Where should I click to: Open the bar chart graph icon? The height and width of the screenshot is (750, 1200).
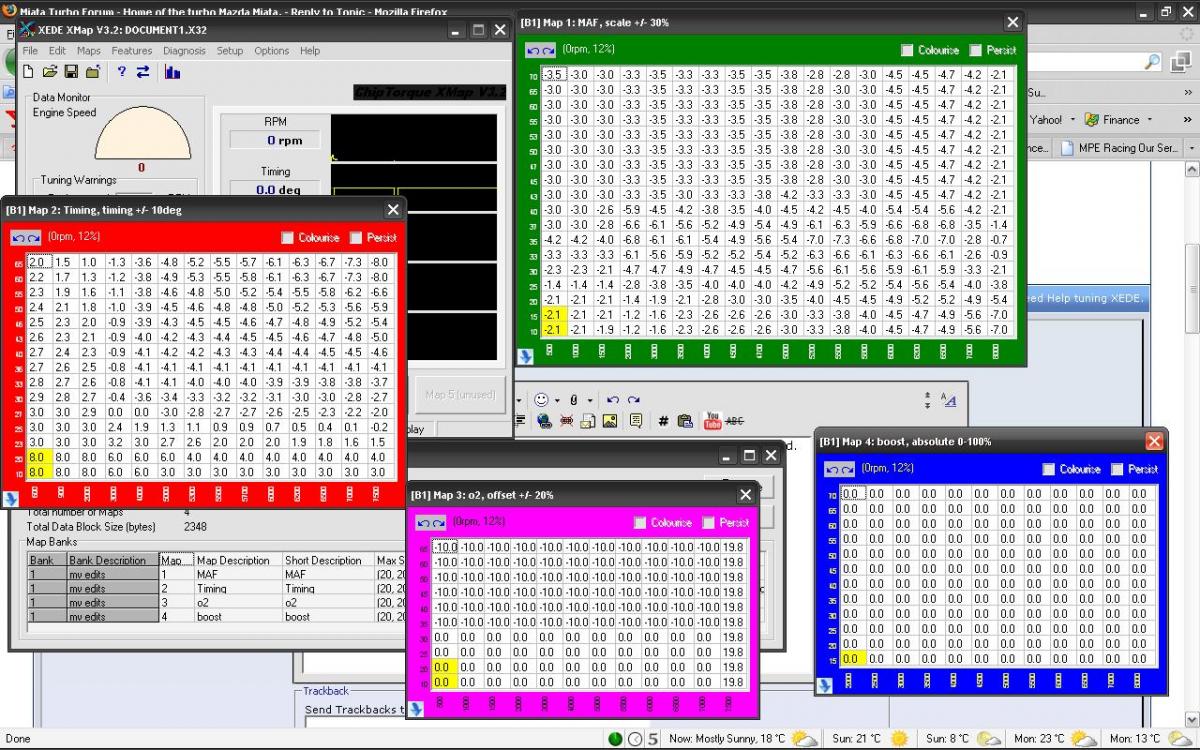pyautogui.click(x=173, y=72)
